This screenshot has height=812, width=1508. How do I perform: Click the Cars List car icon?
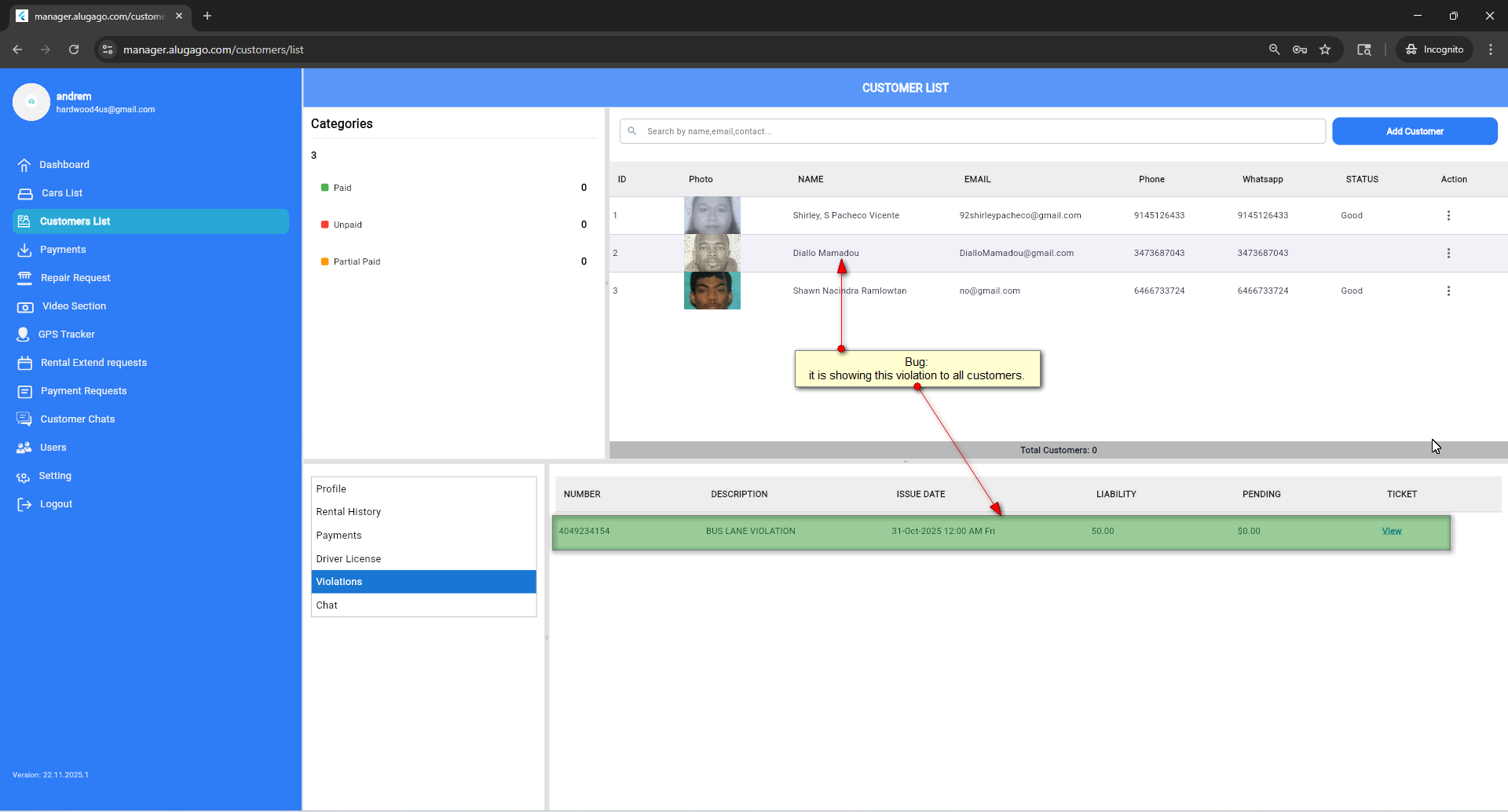tap(25, 193)
